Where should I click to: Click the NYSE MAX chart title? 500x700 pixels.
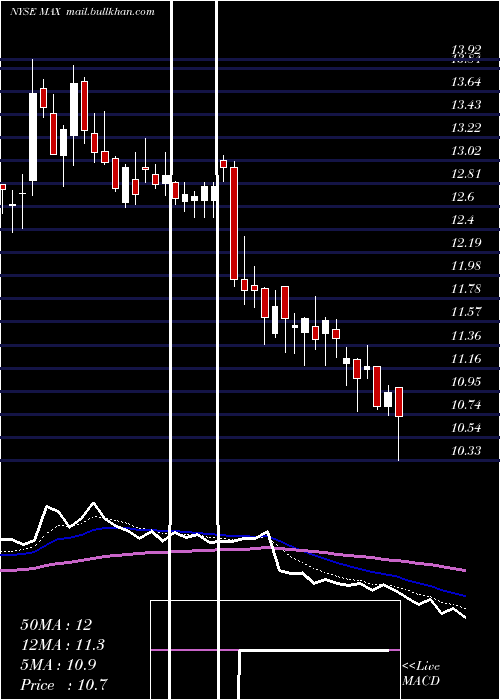click(82, 12)
